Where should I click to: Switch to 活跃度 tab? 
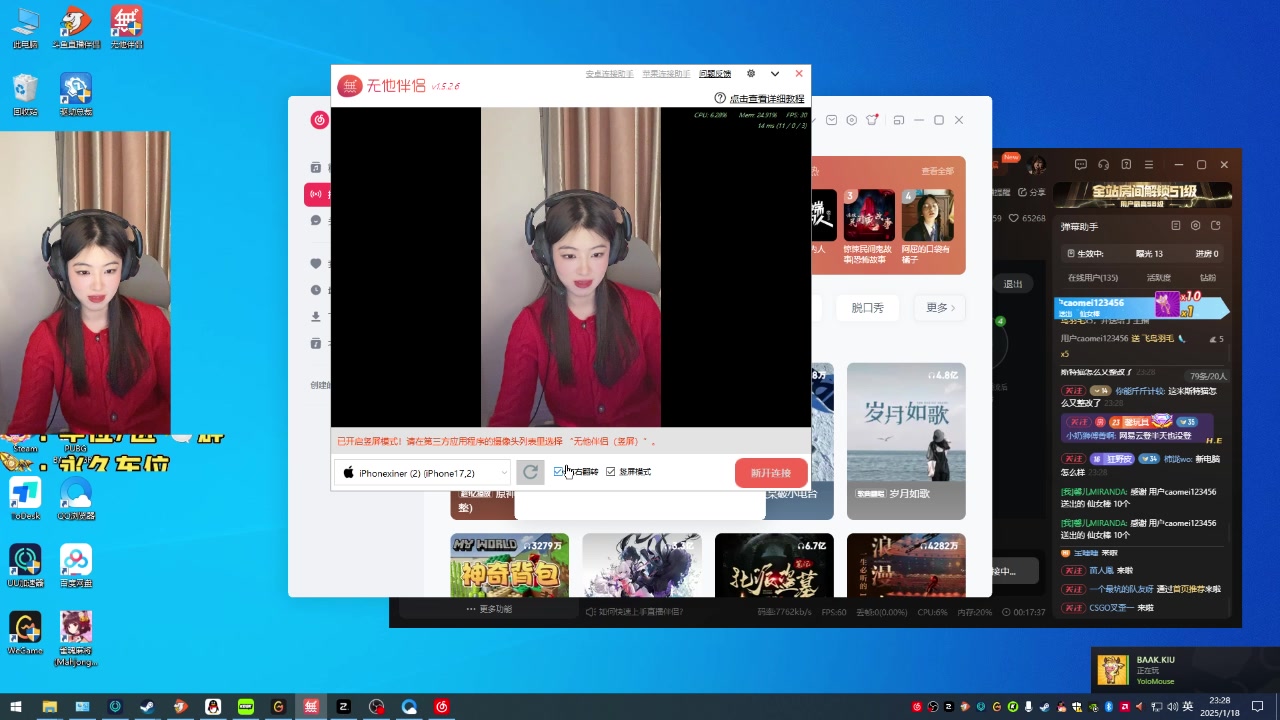coord(1158,278)
